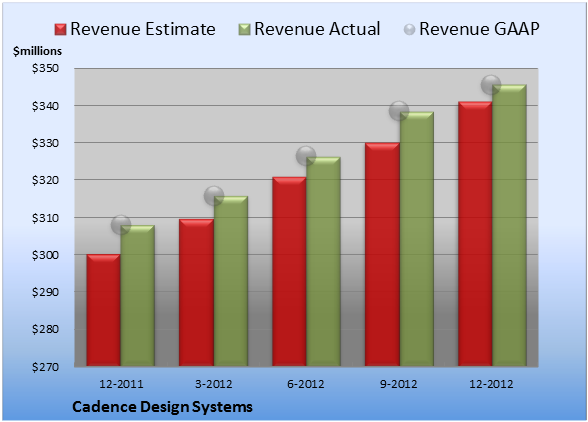Screen dimensions: 588x422
Task: Click the $320 axis value
Action: click(45, 180)
